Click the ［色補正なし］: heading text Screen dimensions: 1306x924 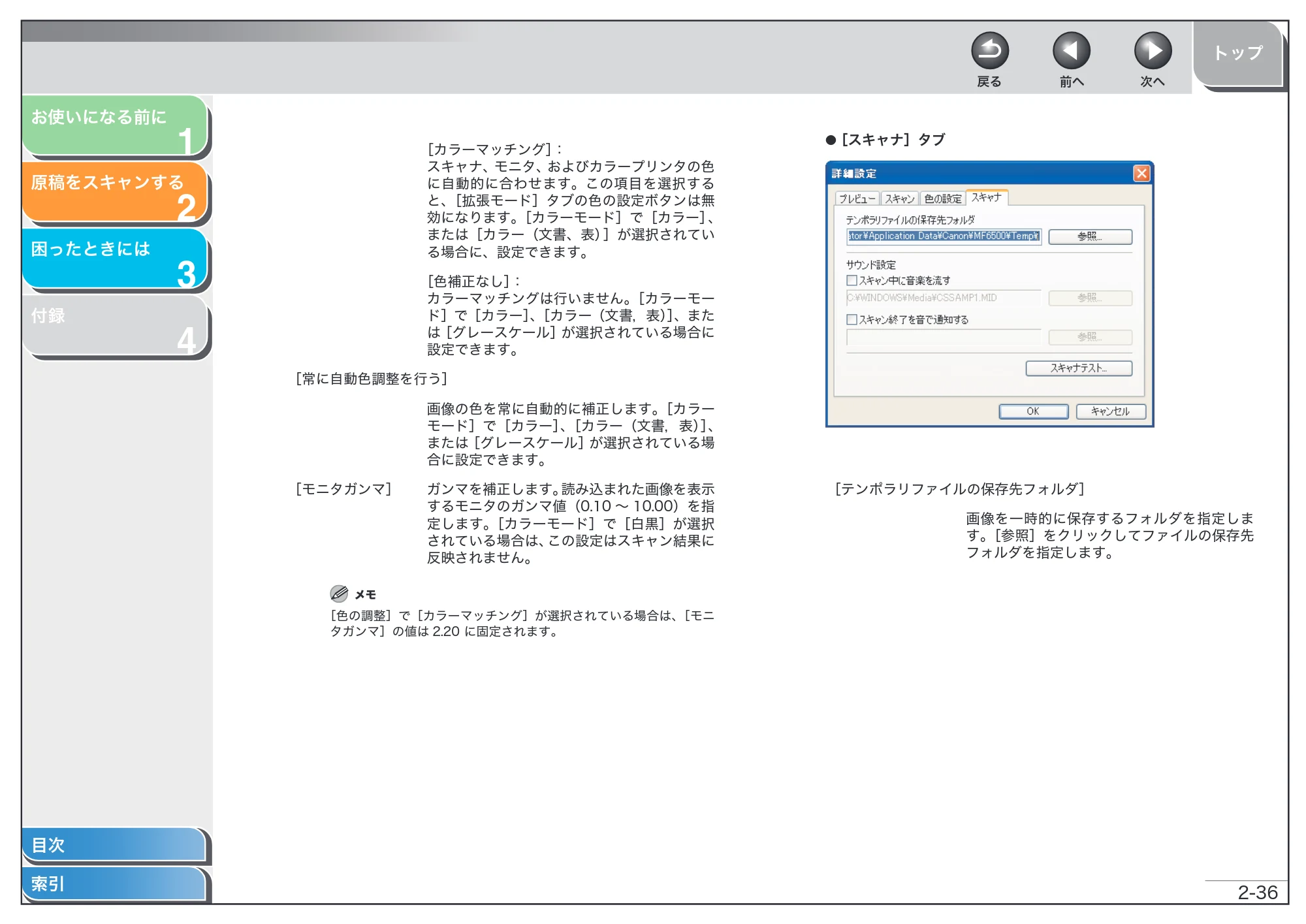tap(474, 281)
